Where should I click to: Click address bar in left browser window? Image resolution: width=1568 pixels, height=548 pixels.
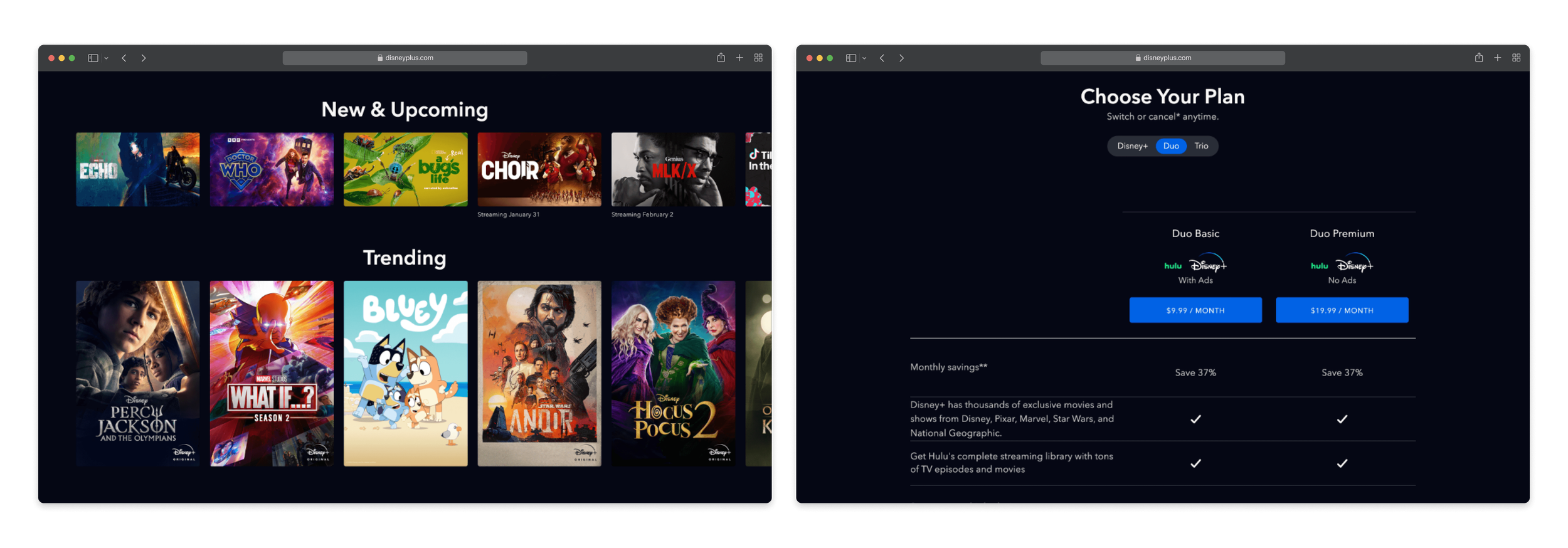pos(405,58)
